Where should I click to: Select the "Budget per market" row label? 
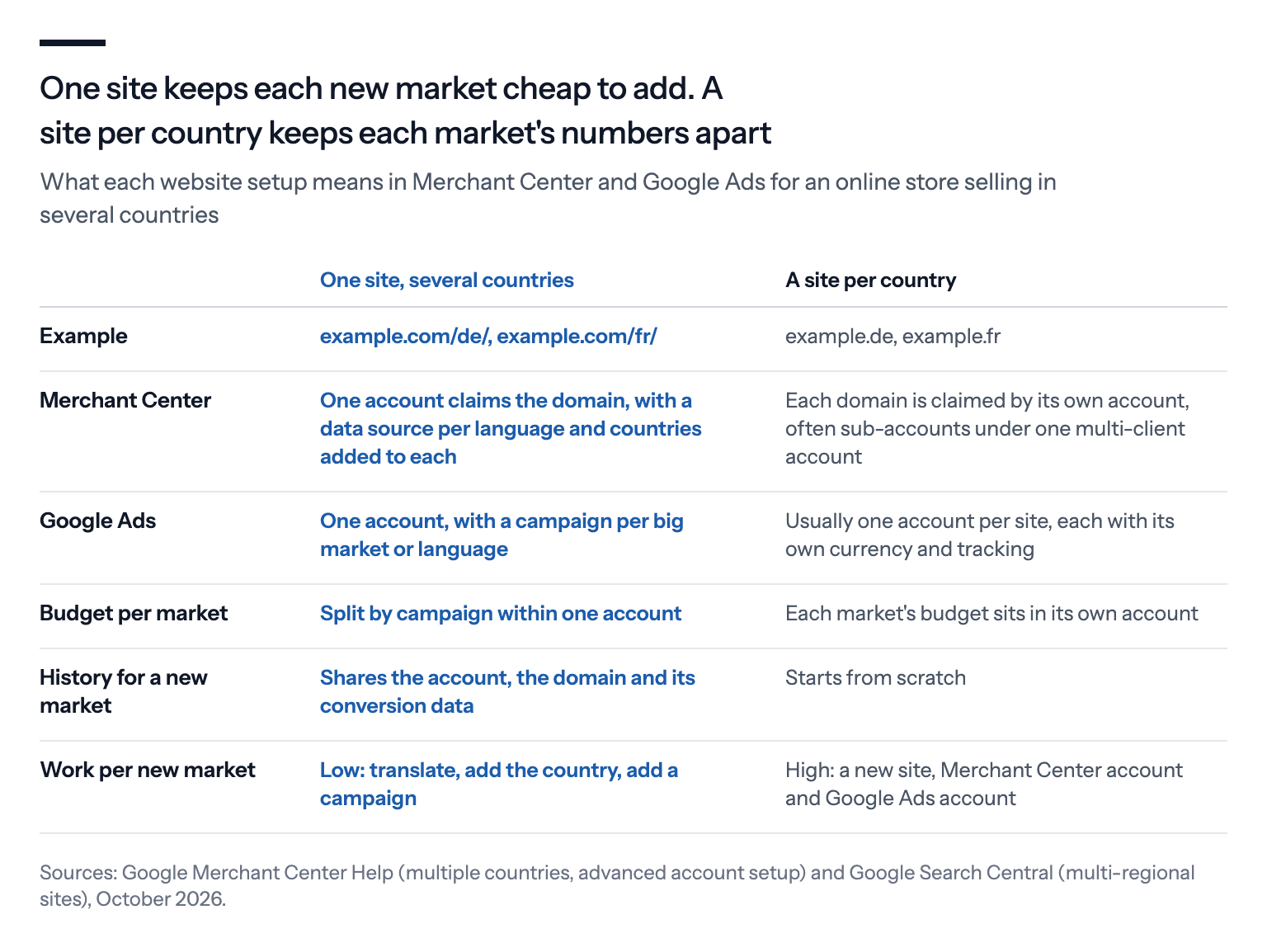pyautogui.click(x=134, y=613)
